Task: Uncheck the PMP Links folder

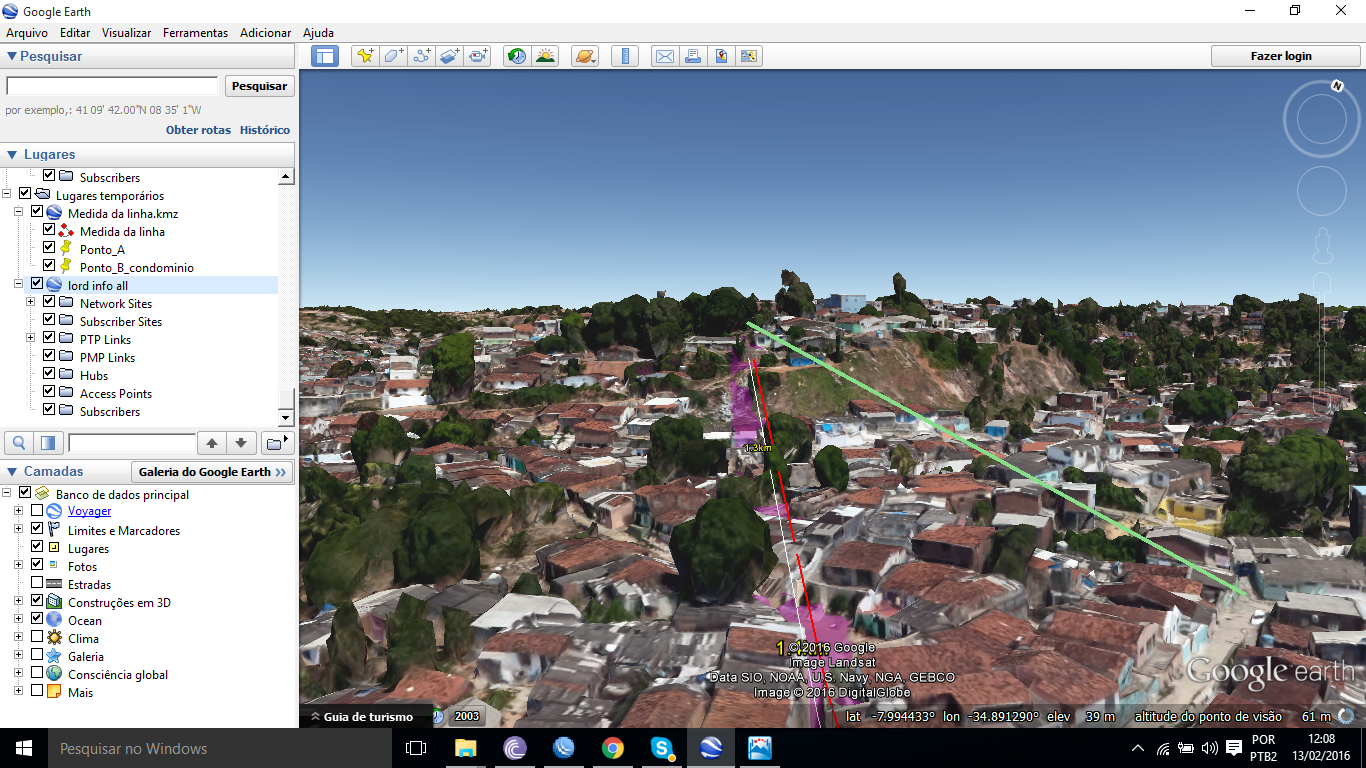Action: click(x=49, y=357)
